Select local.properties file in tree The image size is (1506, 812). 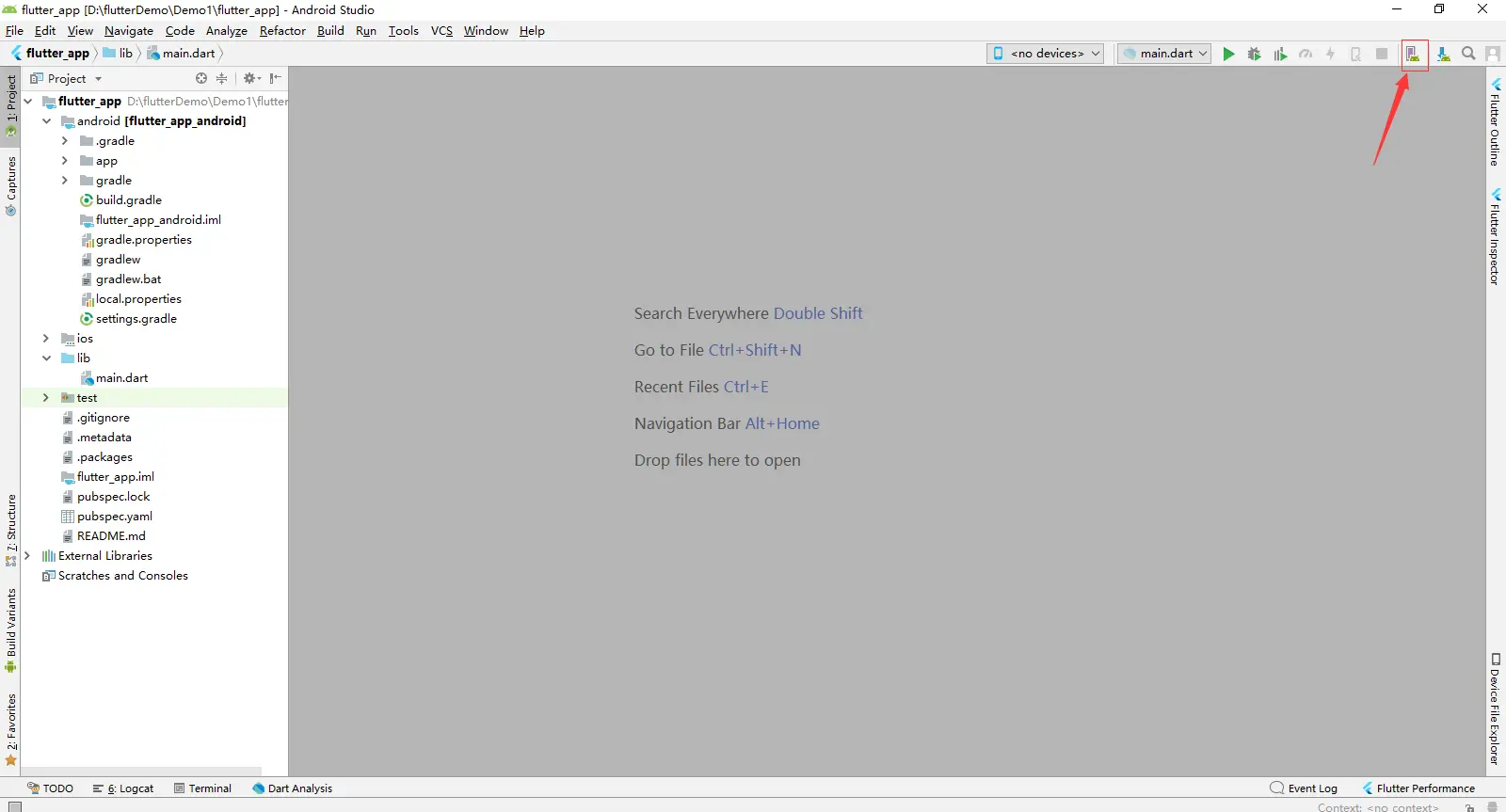(138, 299)
